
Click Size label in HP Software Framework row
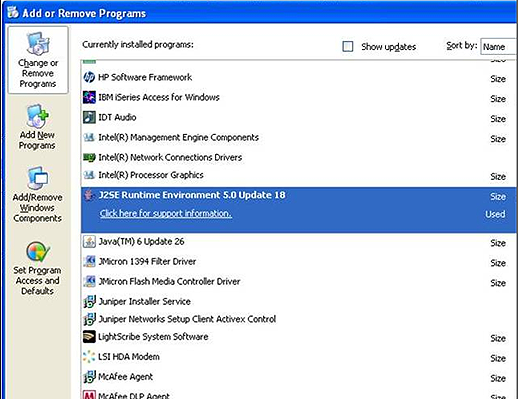pyautogui.click(x=498, y=79)
